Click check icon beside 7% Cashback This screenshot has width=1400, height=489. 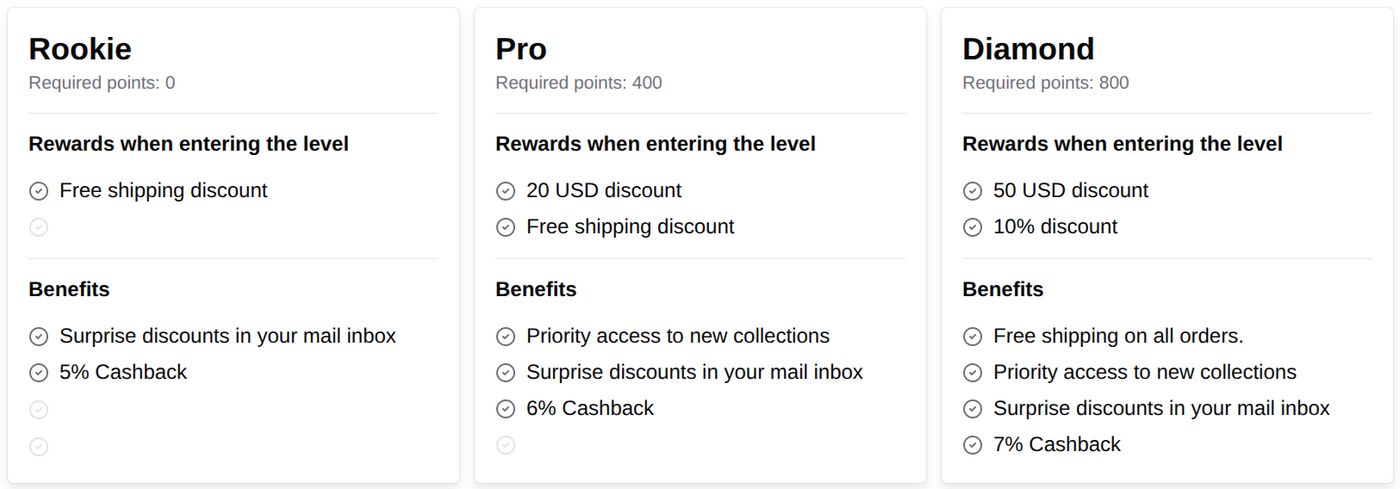tap(972, 445)
